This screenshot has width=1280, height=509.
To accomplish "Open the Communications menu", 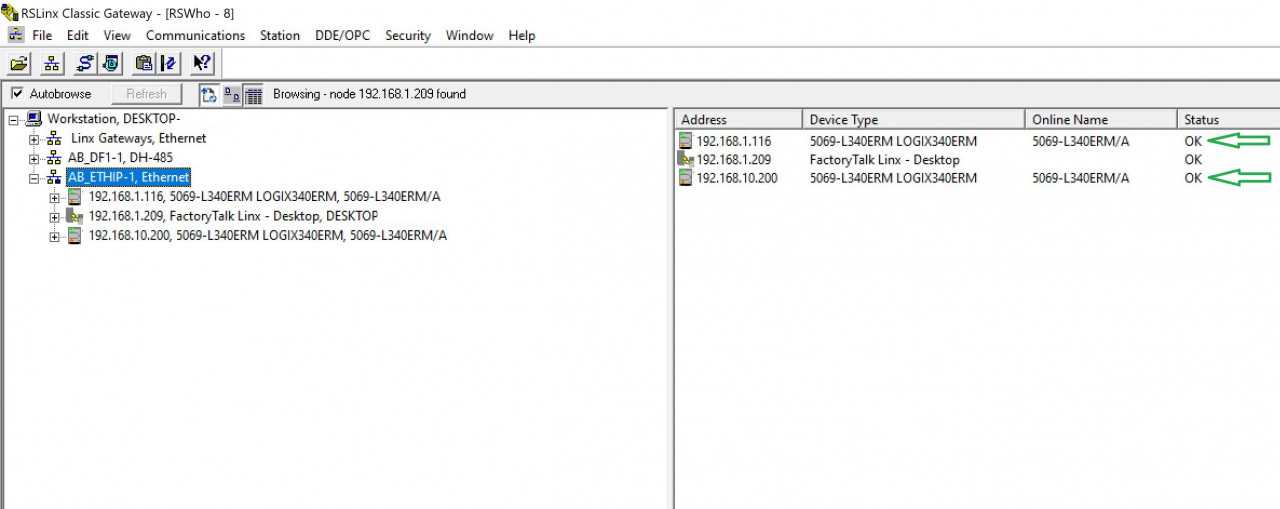I will (x=195, y=35).
